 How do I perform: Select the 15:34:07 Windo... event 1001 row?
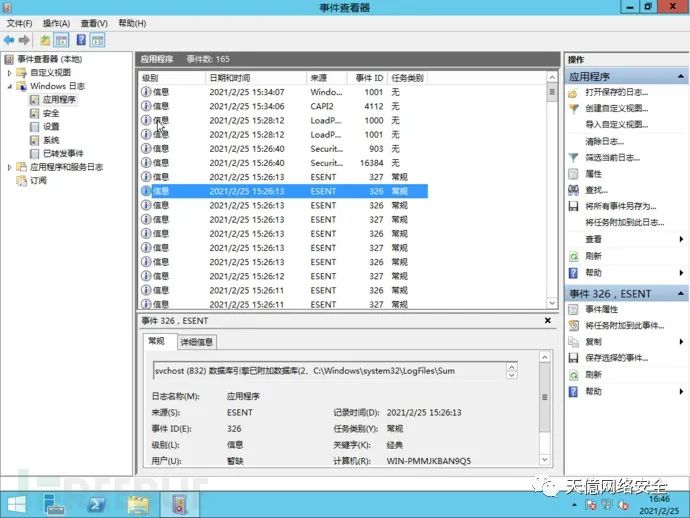click(283, 92)
